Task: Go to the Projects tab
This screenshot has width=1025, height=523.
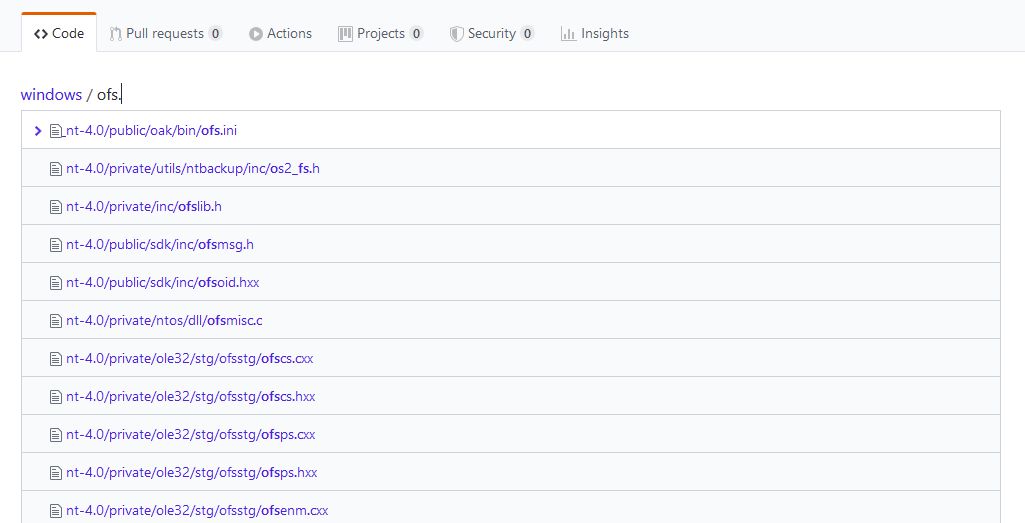Action: click(380, 33)
